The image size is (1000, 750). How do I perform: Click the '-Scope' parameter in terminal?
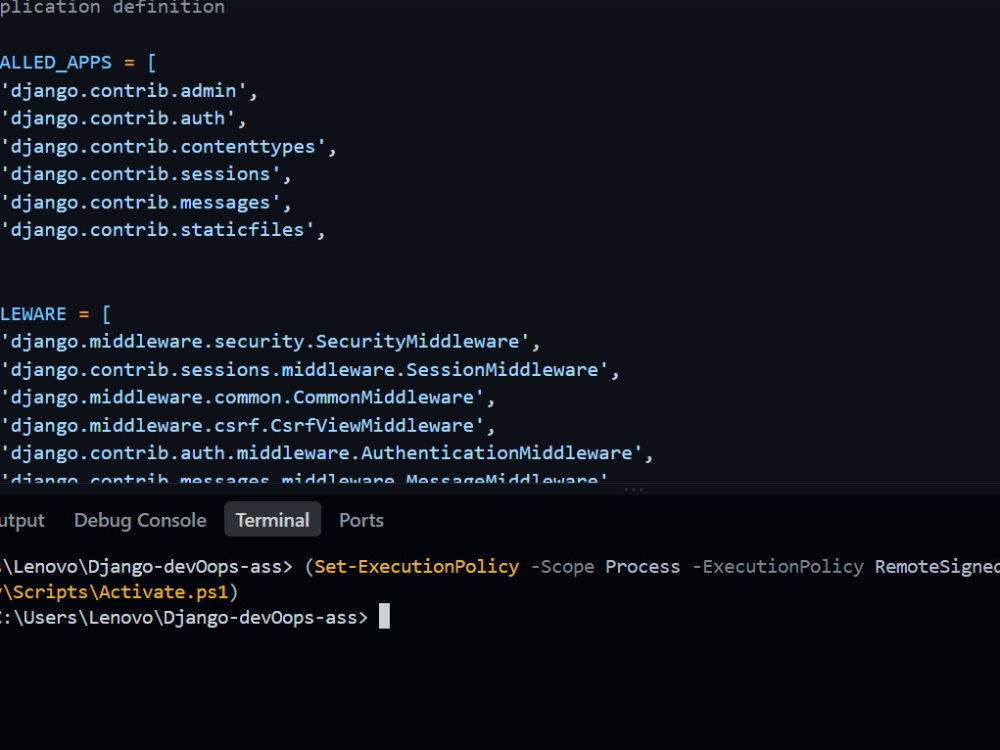[562, 566]
